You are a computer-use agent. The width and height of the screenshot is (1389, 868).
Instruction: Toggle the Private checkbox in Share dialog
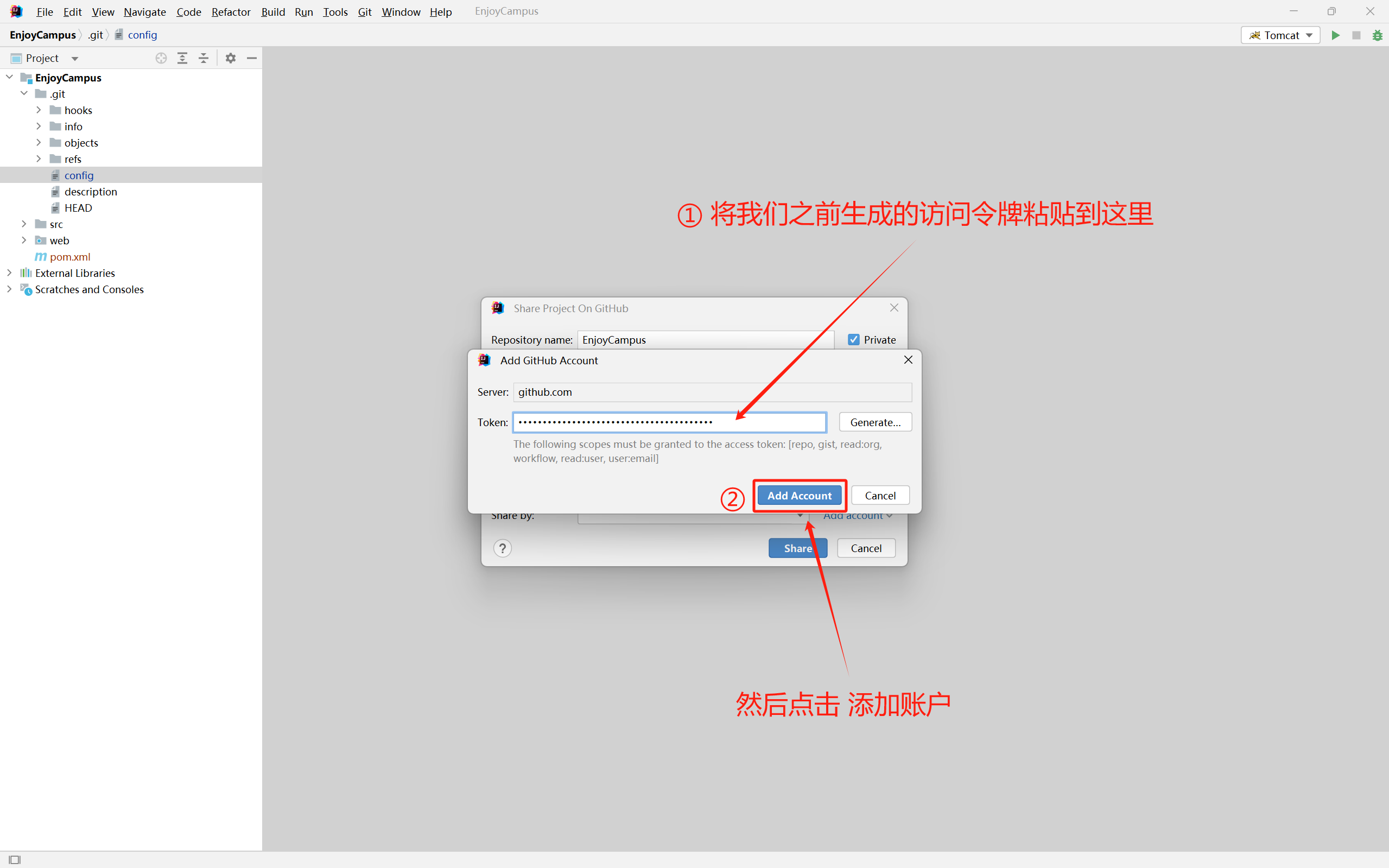[854, 340]
